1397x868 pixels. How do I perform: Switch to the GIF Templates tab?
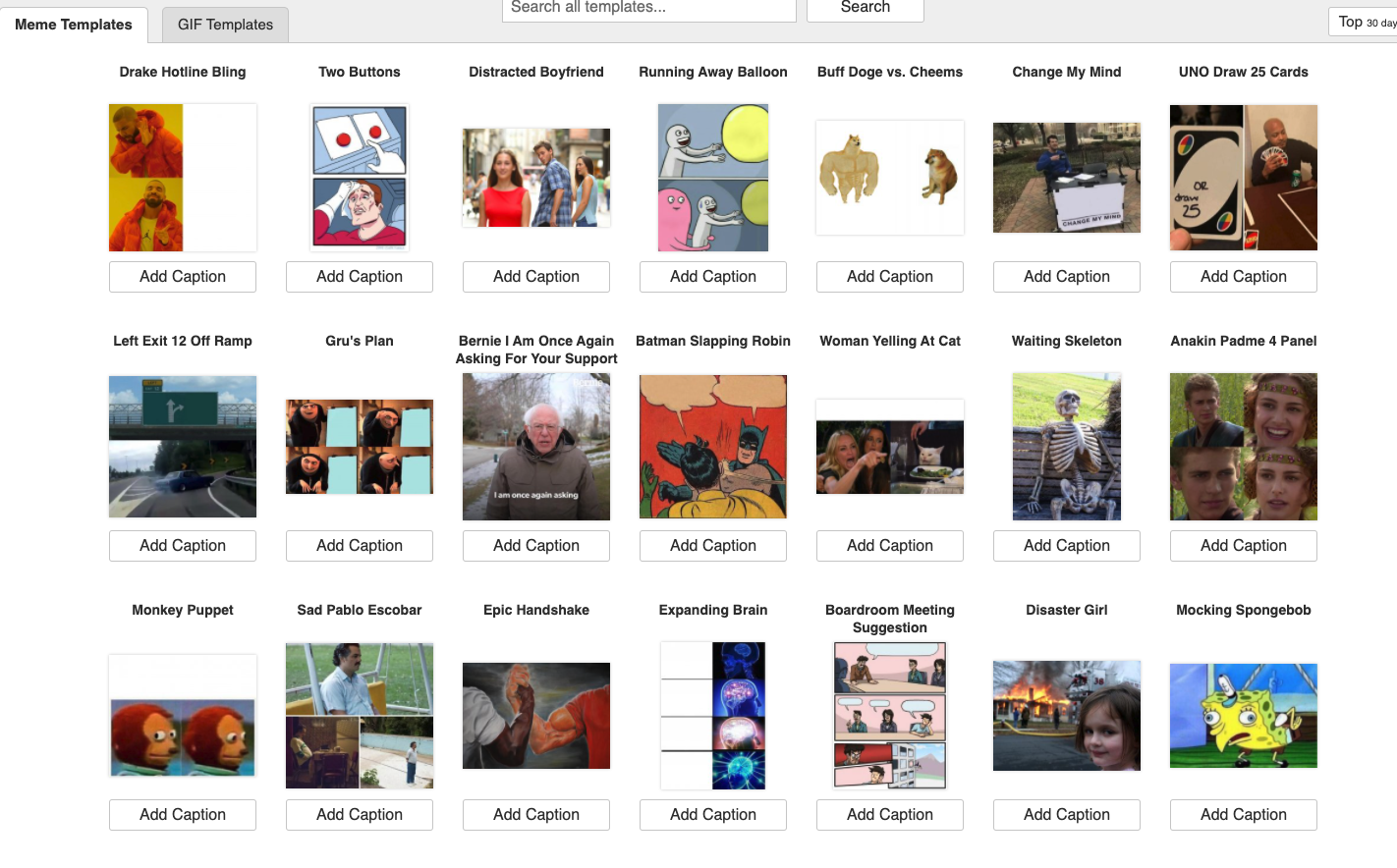point(225,25)
